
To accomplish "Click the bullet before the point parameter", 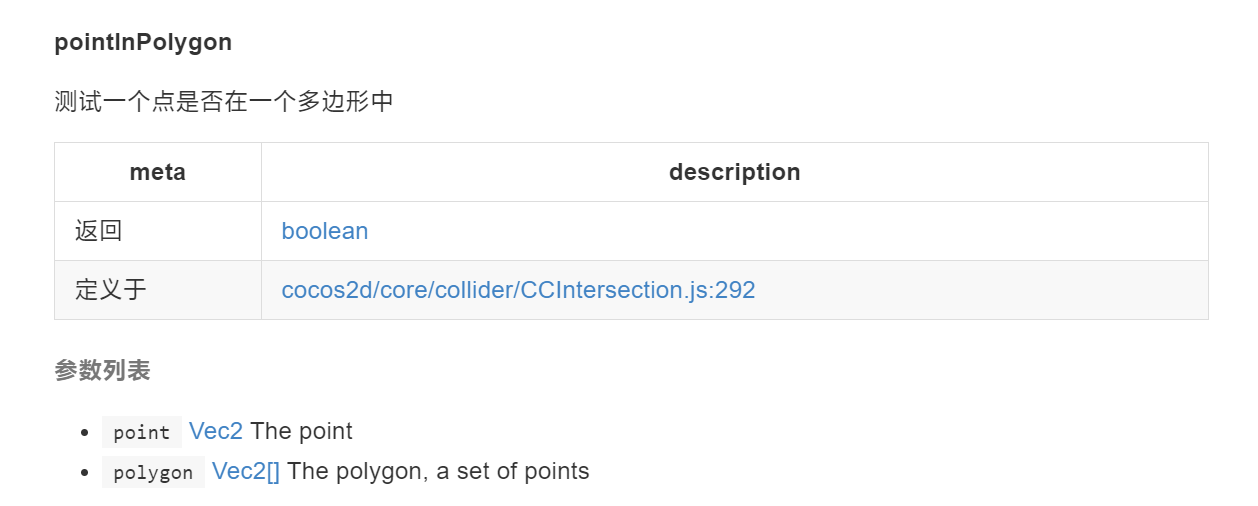I will pyautogui.click(x=85, y=432).
